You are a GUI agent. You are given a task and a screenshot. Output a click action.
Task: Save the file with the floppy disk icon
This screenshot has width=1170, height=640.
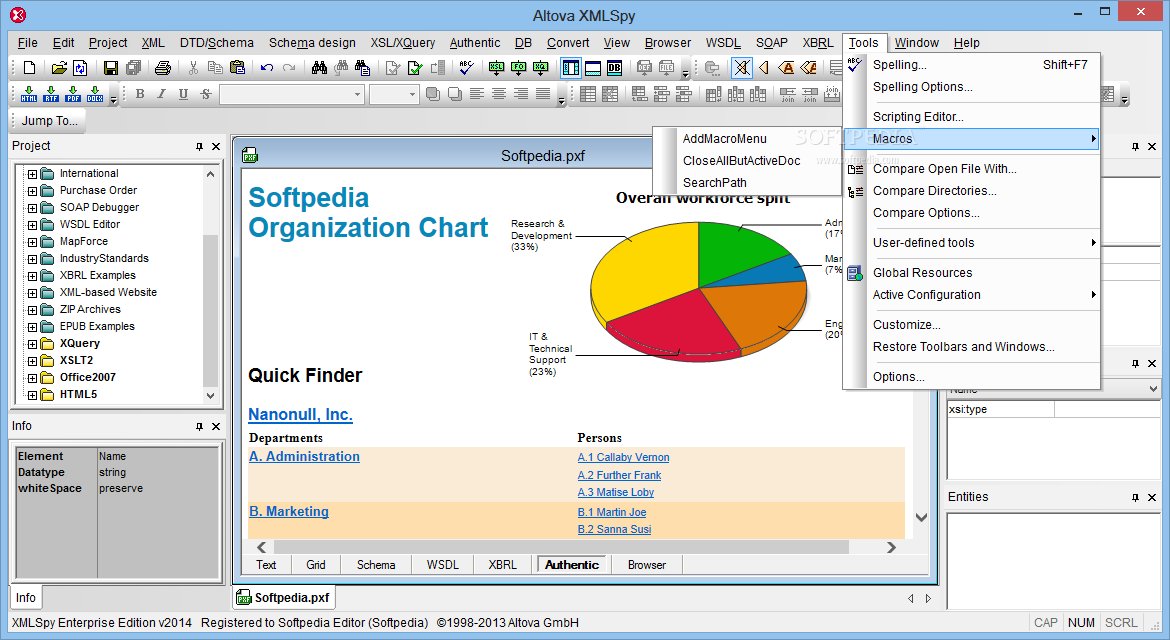coord(110,68)
